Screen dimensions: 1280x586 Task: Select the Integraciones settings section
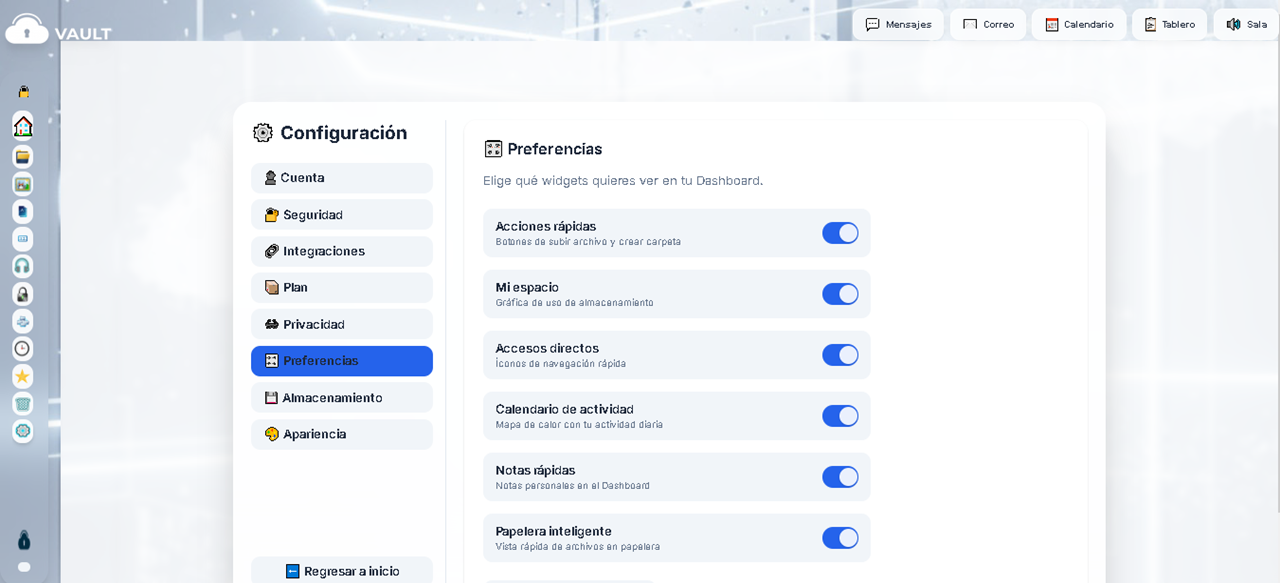coord(342,251)
